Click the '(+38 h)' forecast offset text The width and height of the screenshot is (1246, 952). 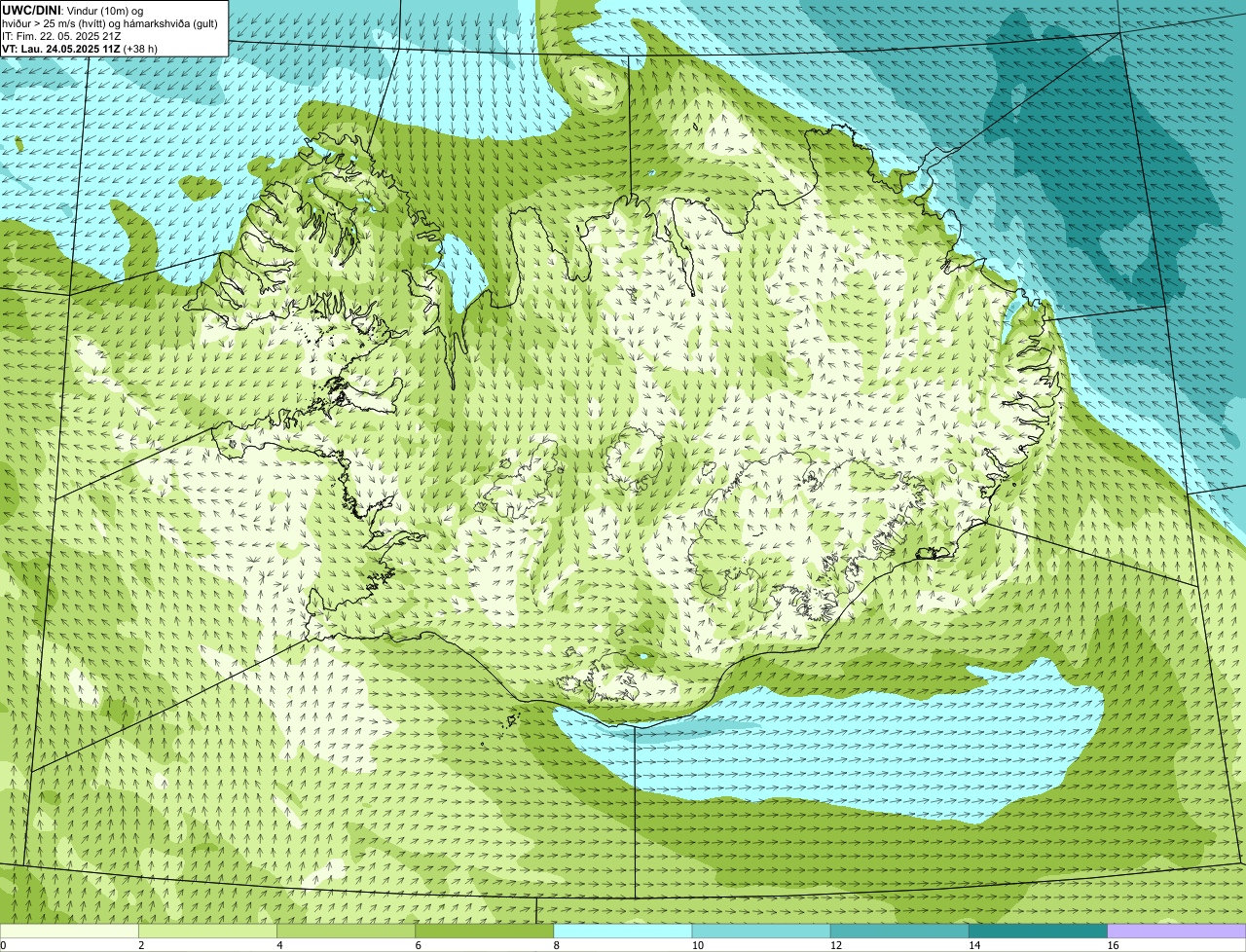click(141, 49)
